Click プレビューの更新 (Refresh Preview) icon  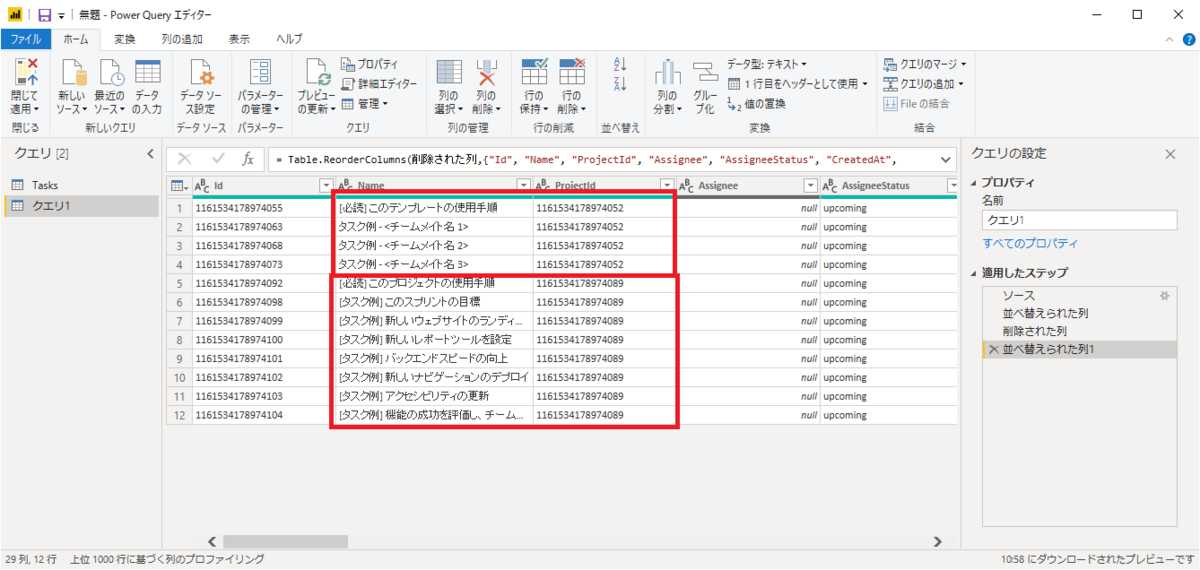[x=316, y=72]
